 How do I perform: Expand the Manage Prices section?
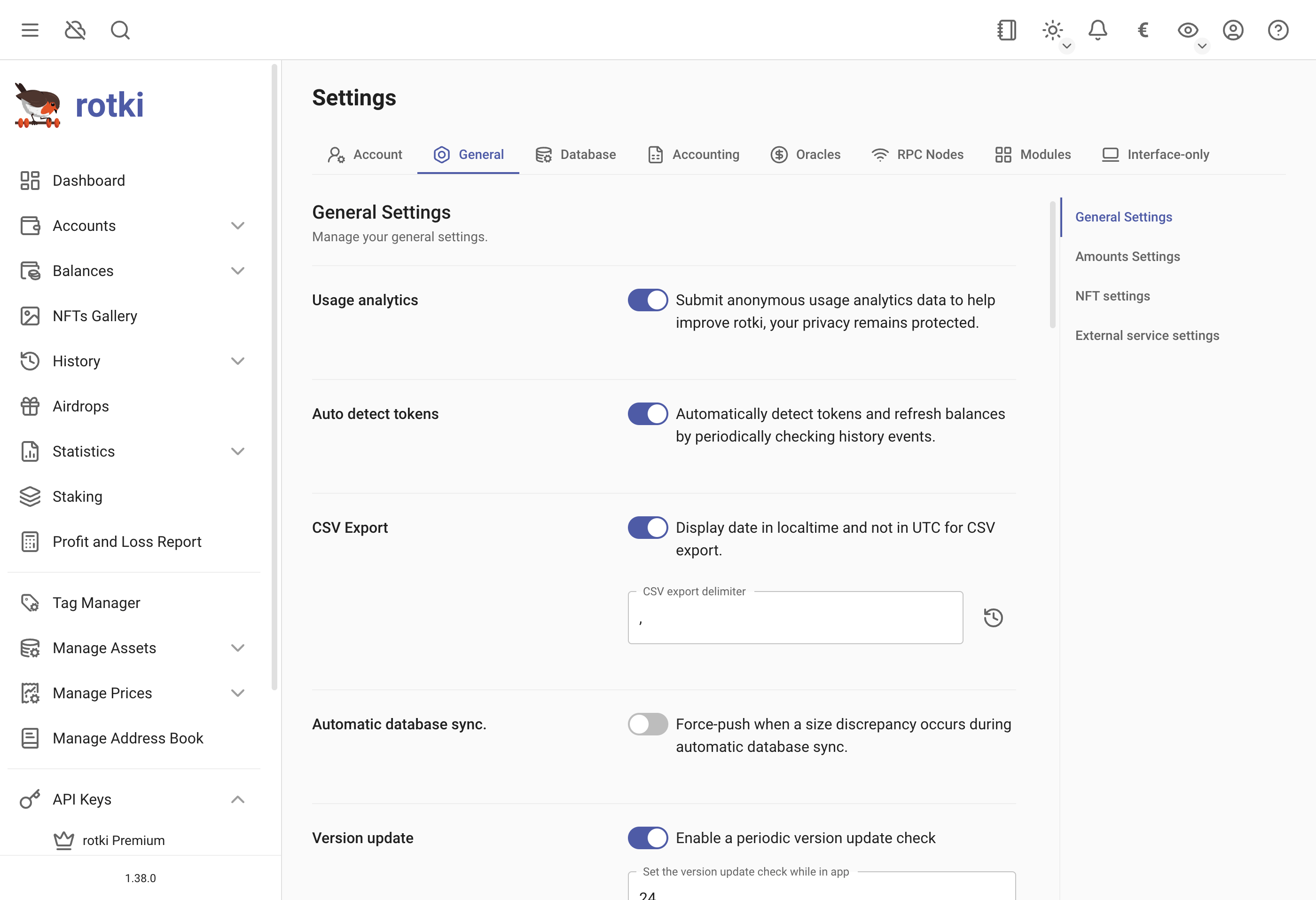pyautogui.click(x=134, y=693)
